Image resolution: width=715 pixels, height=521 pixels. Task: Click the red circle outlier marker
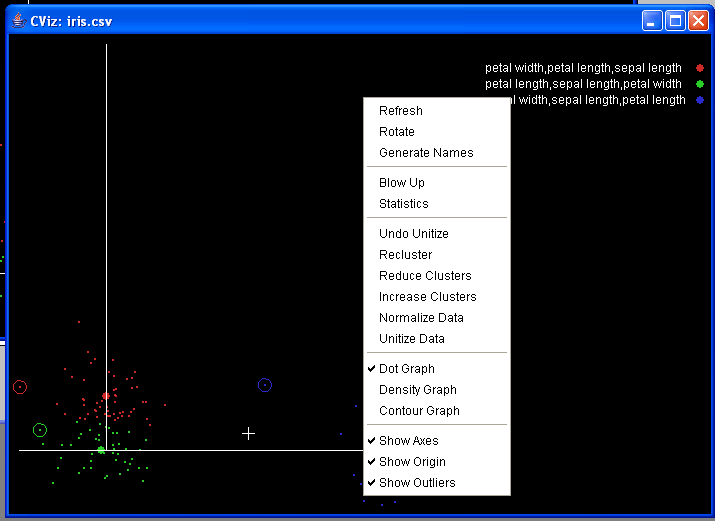20,387
